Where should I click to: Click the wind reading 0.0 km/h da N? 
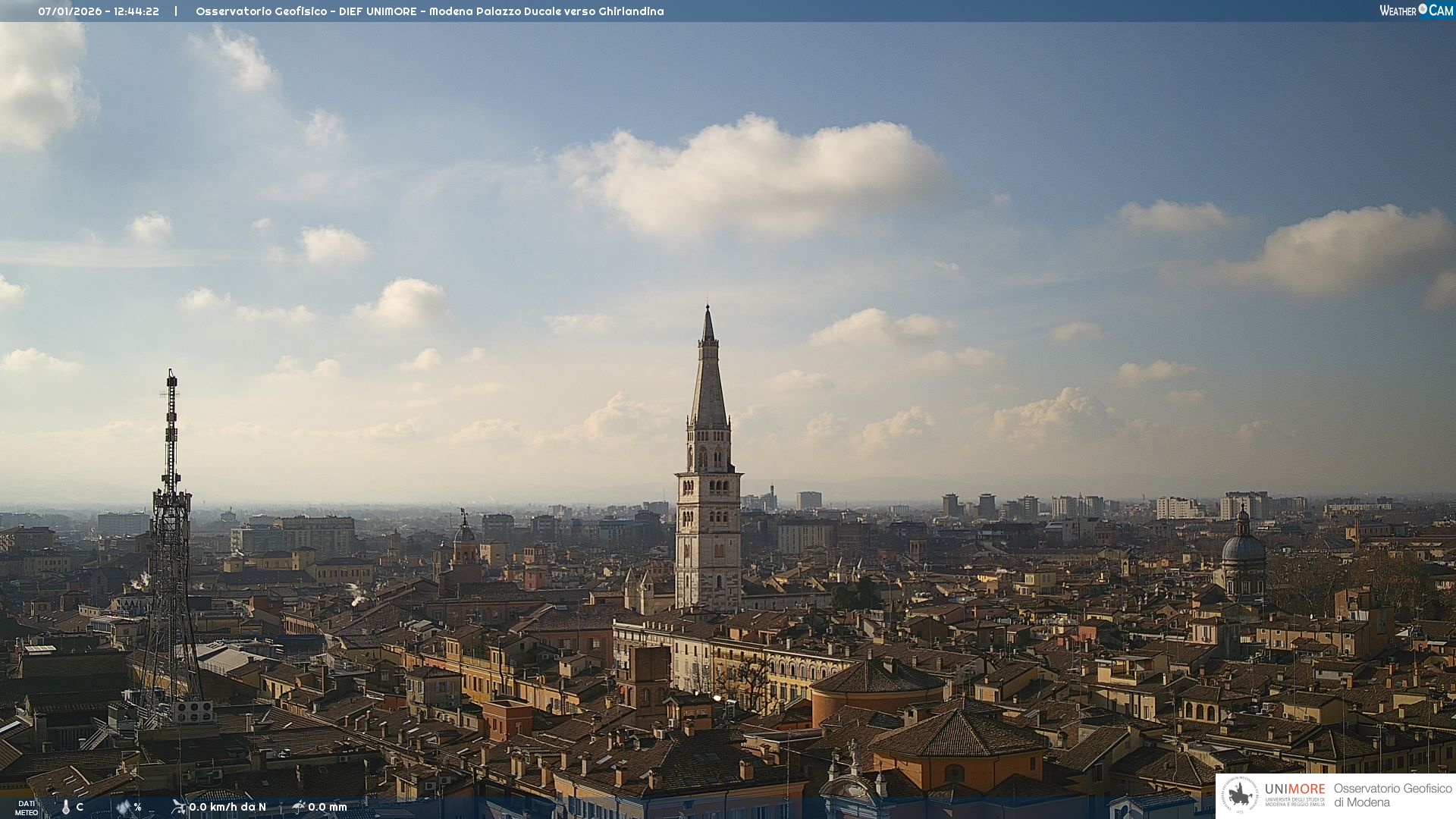tap(227, 807)
